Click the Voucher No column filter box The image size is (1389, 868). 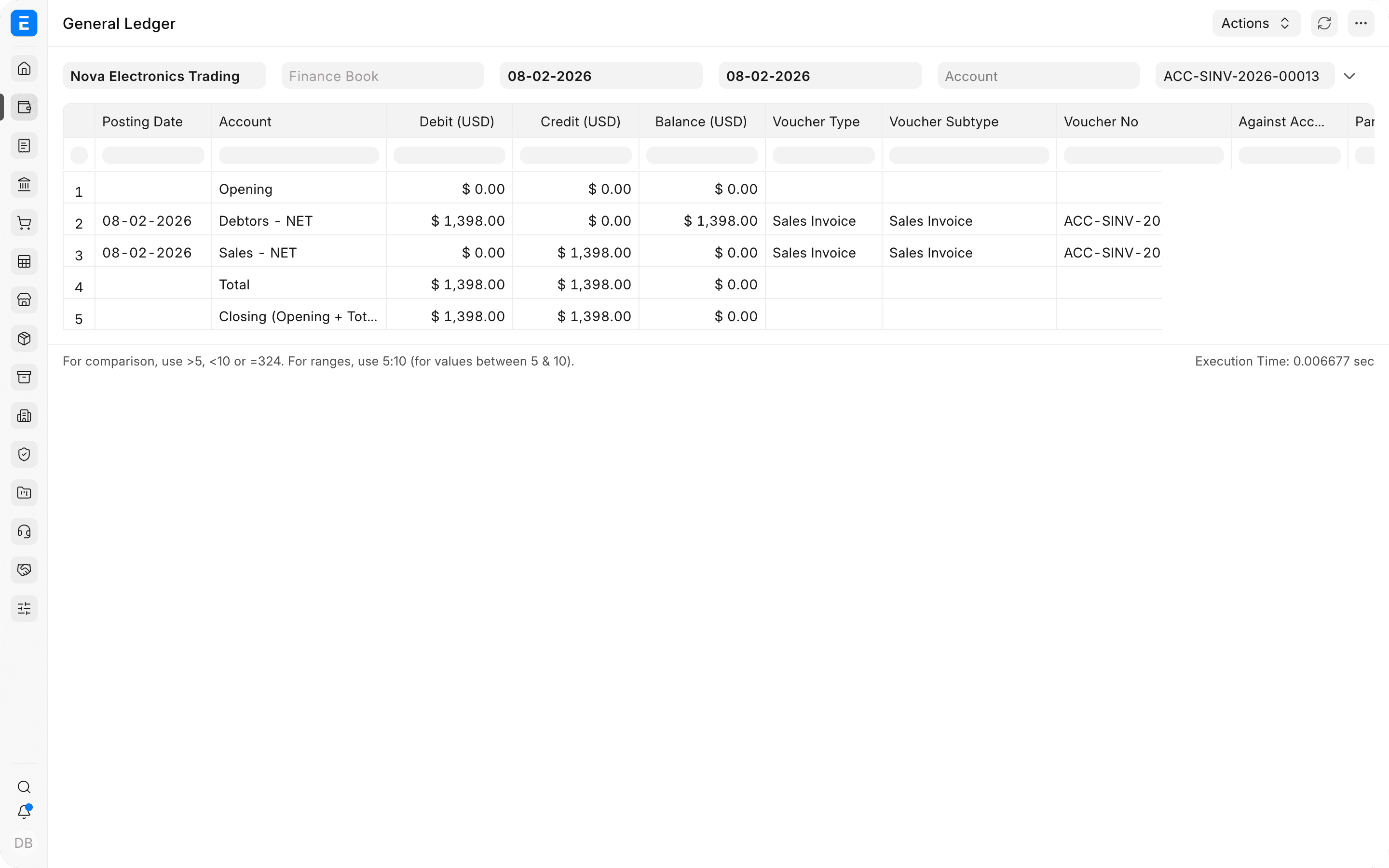click(1144, 155)
